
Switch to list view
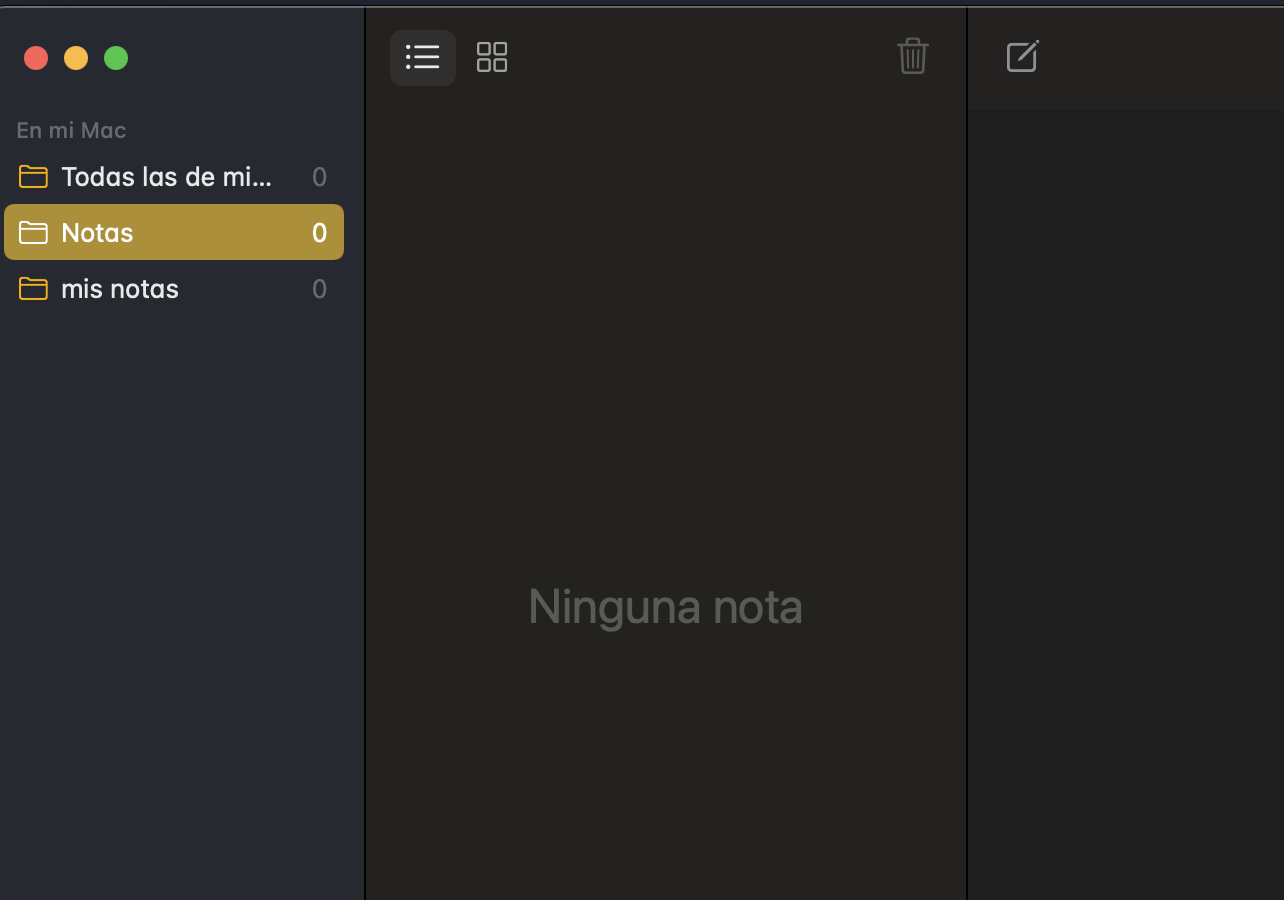tap(423, 57)
